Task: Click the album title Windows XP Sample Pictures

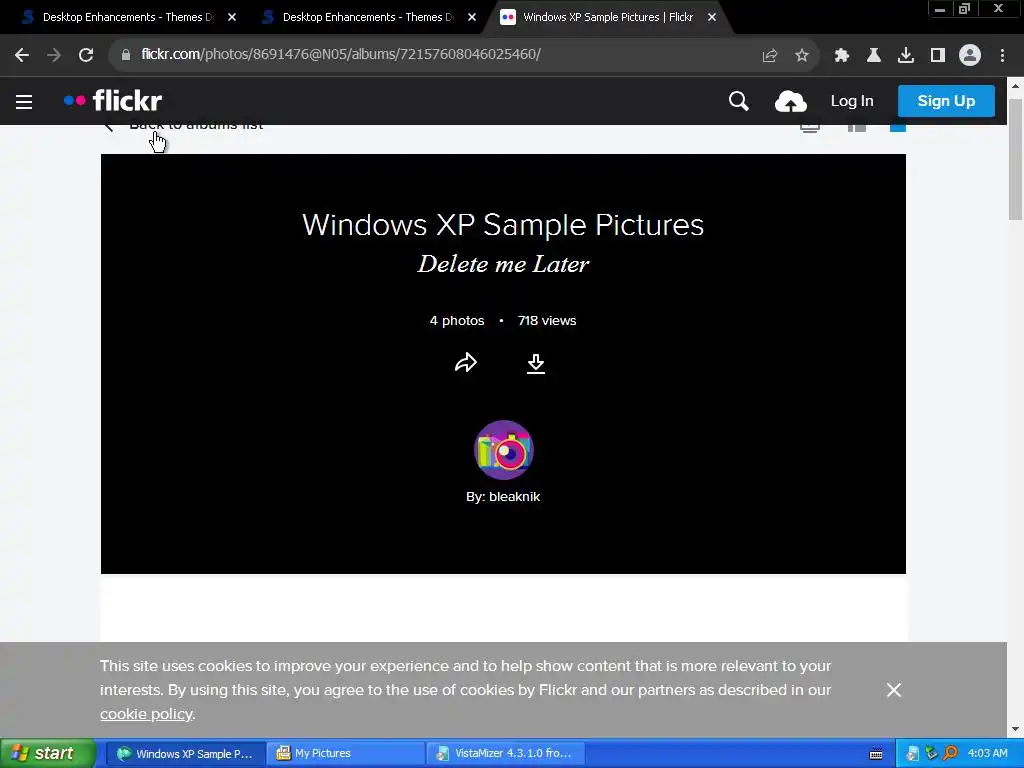Action: click(503, 225)
